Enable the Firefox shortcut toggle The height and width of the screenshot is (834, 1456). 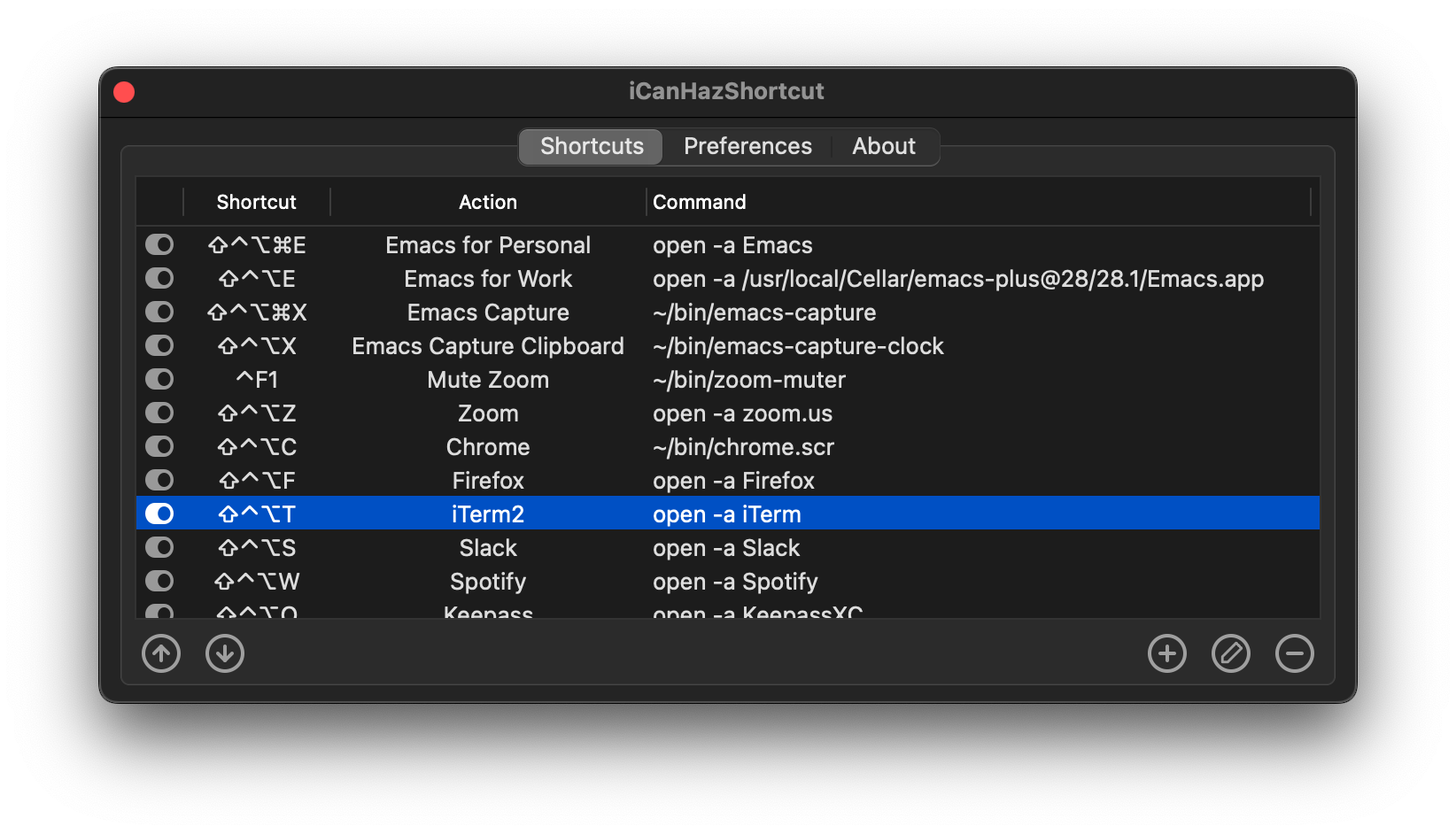click(x=159, y=480)
